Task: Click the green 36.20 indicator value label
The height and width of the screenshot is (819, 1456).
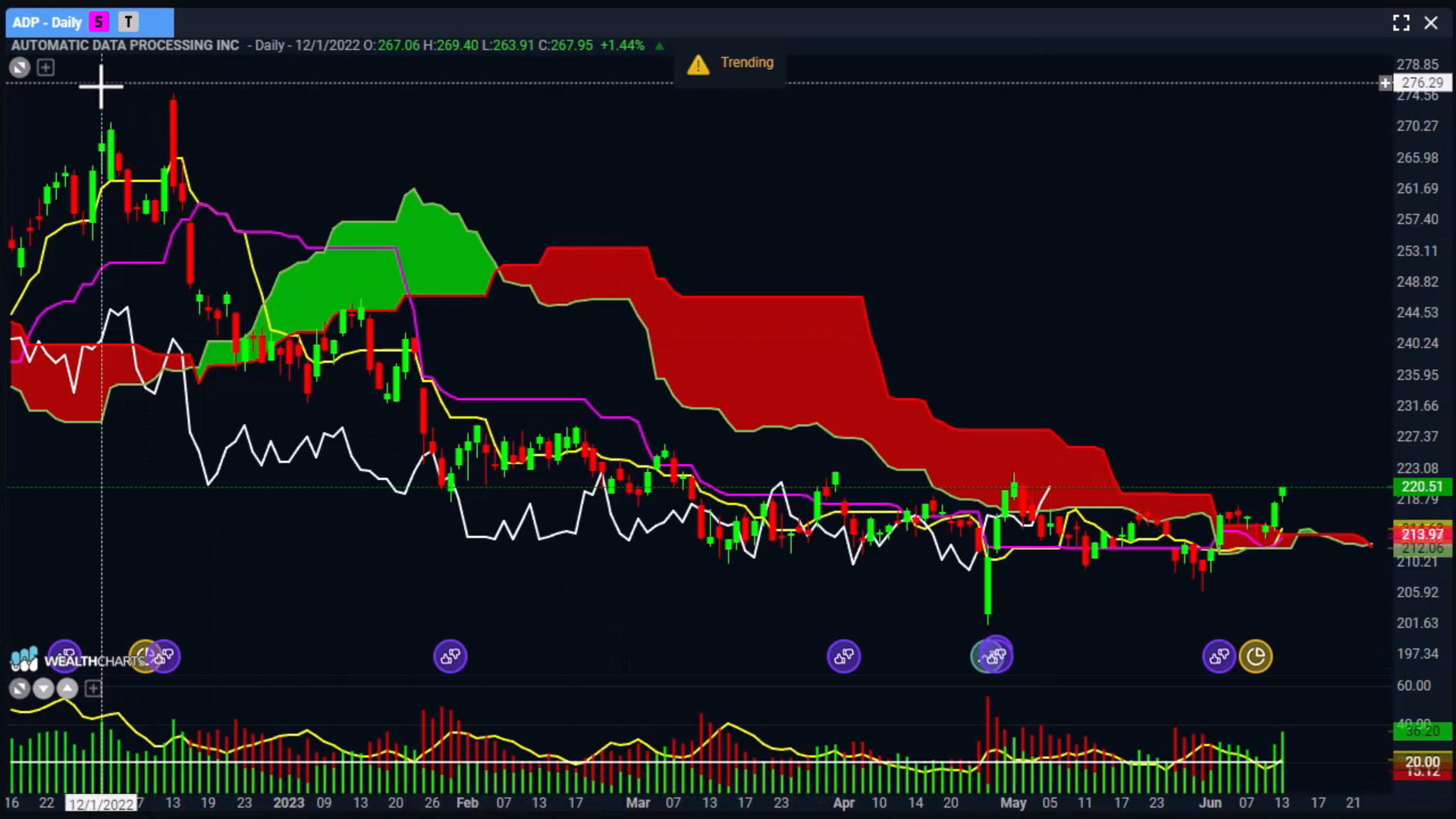Action: click(x=1422, y=731)
